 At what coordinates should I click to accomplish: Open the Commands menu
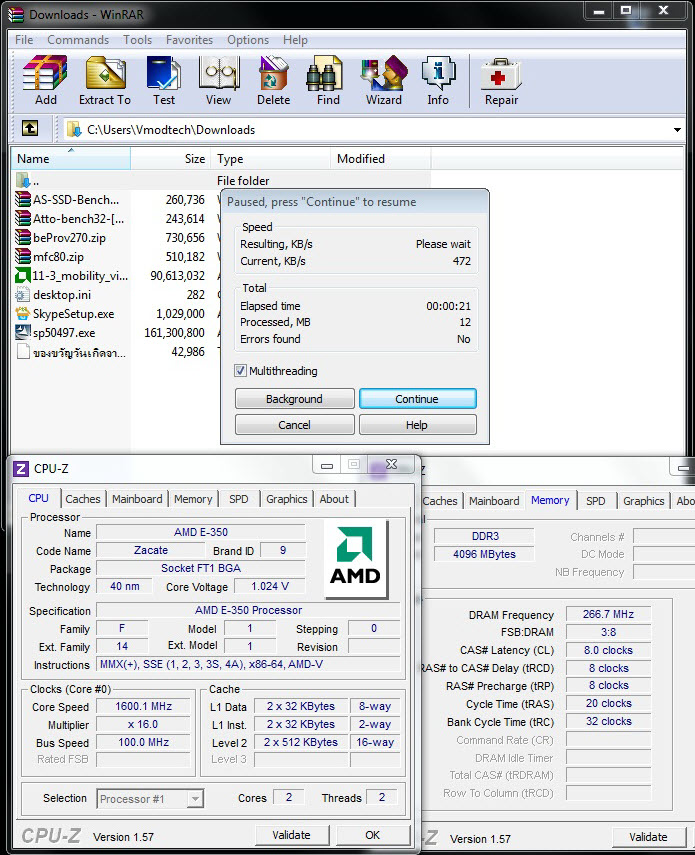[78, 40]
